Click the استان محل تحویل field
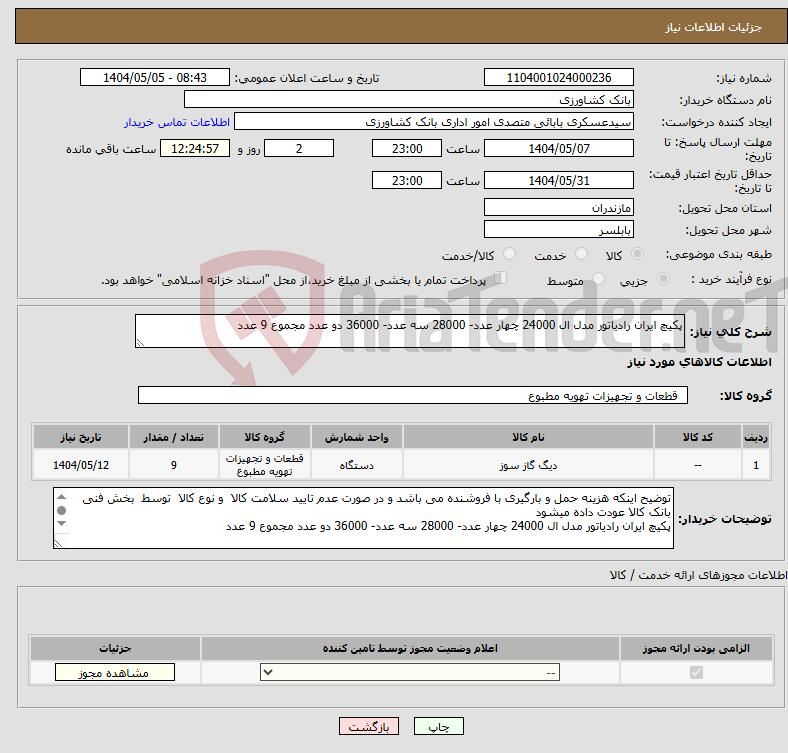Image resolution: width=788 pixels, height=753 pixels. click(x=558, y=207)
